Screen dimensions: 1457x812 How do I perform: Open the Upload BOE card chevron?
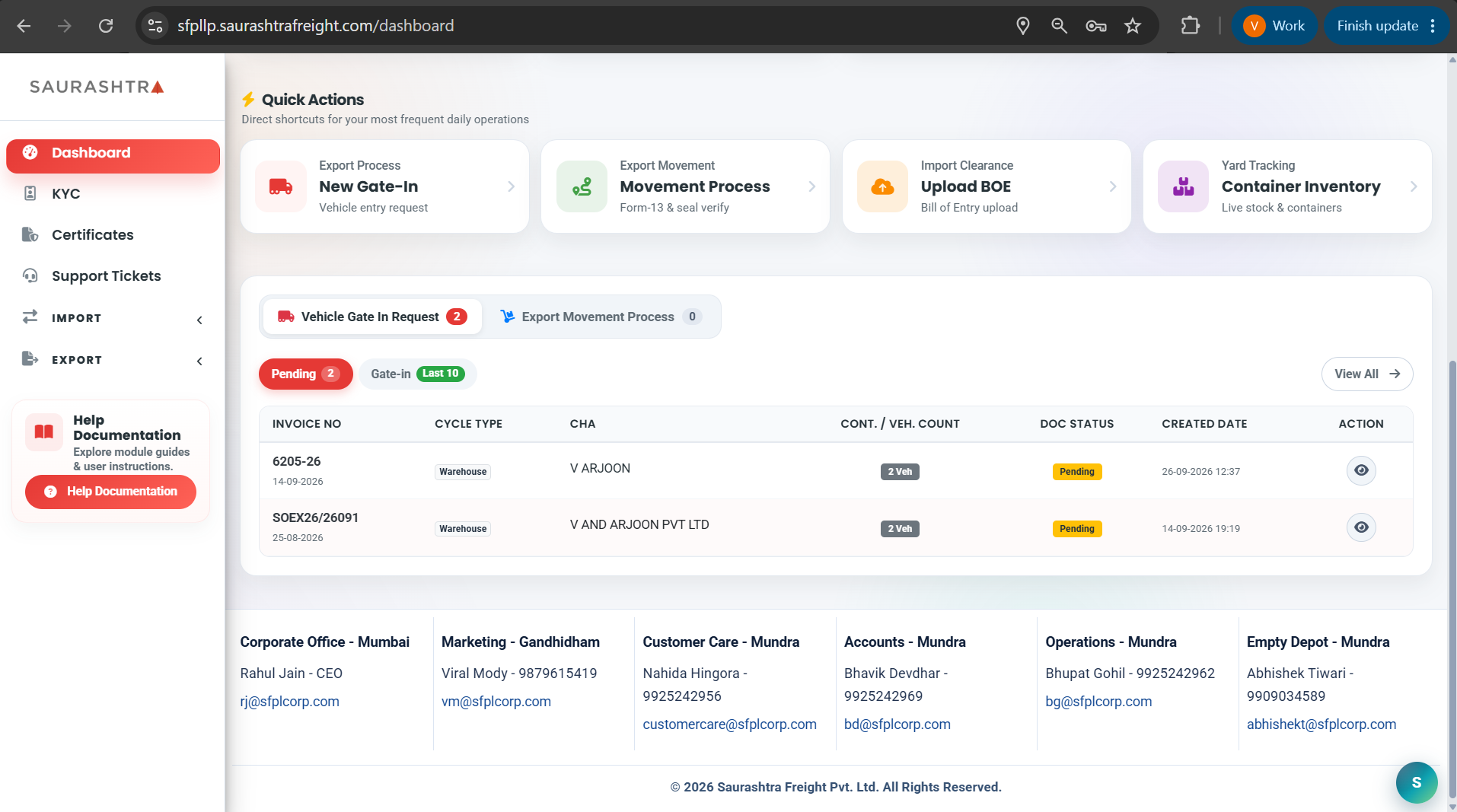[x=1113, y=186]
